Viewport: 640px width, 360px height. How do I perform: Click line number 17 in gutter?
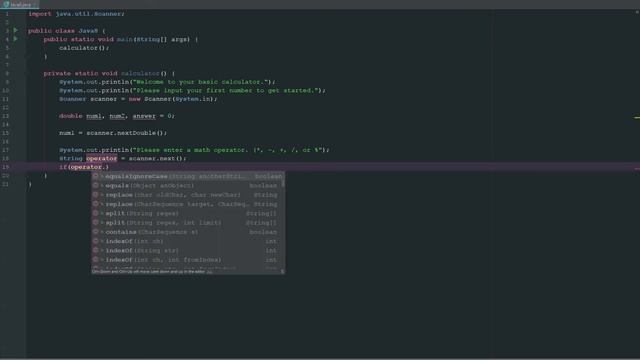click(x=6, y=150)
